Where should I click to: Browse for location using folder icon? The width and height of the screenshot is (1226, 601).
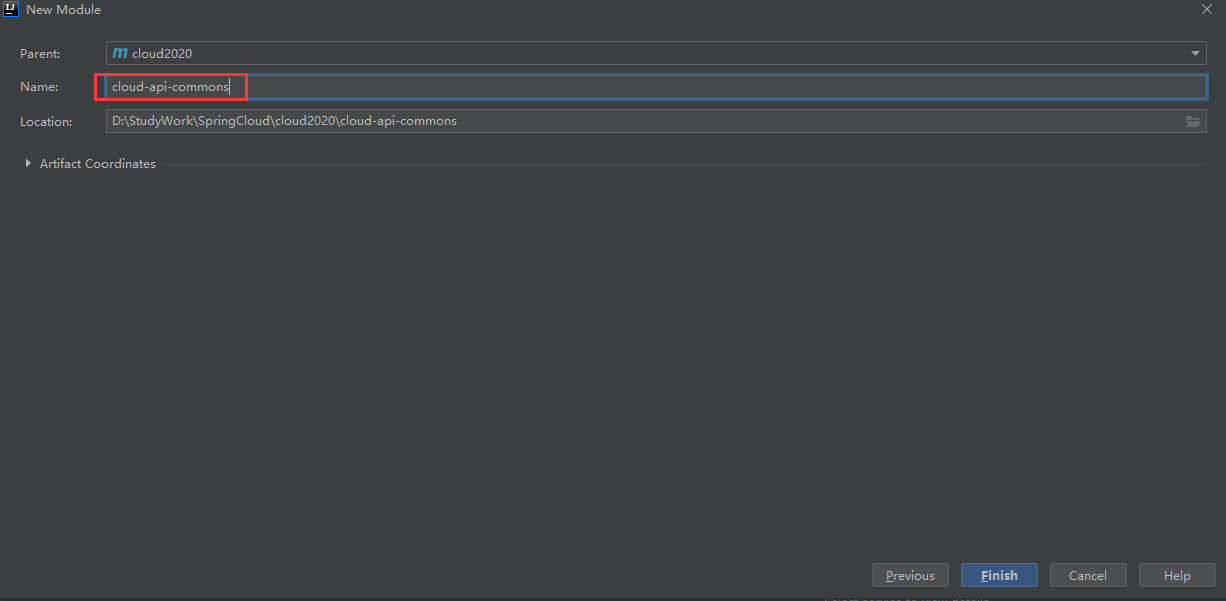1193,121
